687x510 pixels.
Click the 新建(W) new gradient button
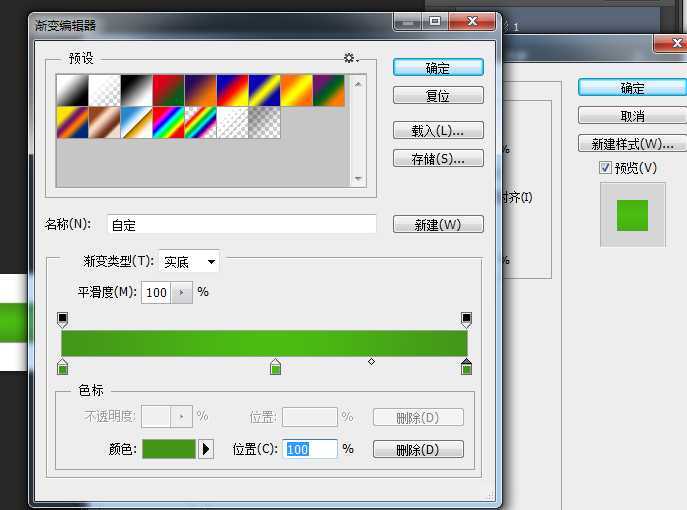438,224
